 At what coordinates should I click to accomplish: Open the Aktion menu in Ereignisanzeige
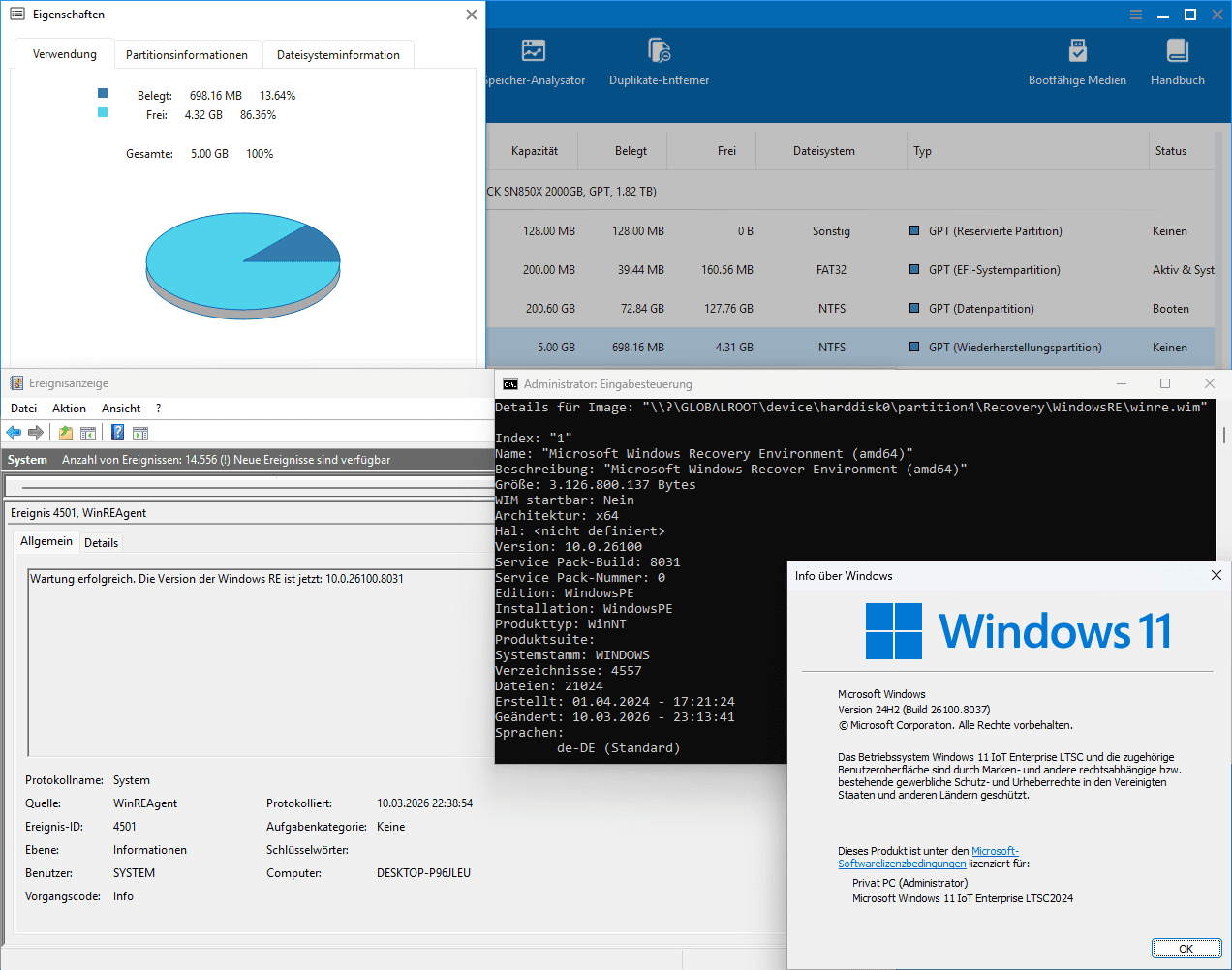click(x=69, y=409)
